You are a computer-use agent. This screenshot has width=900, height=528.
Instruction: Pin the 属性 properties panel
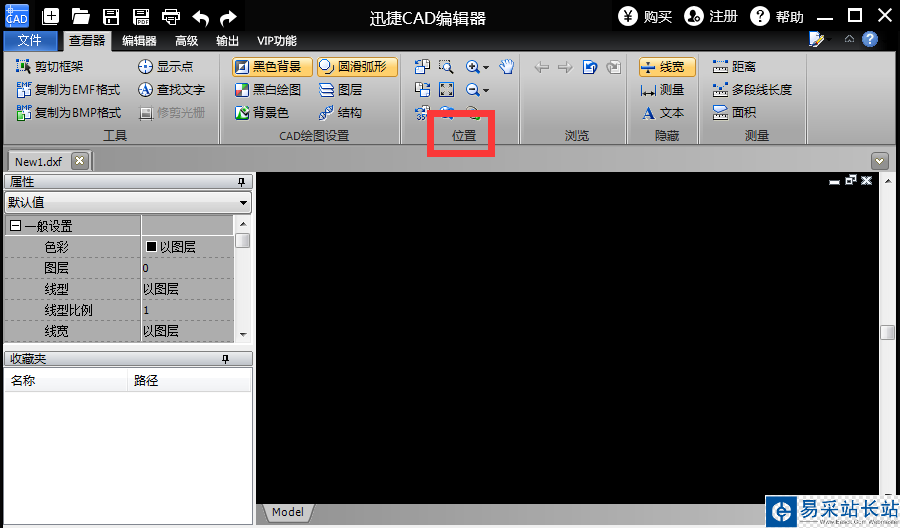242,182
